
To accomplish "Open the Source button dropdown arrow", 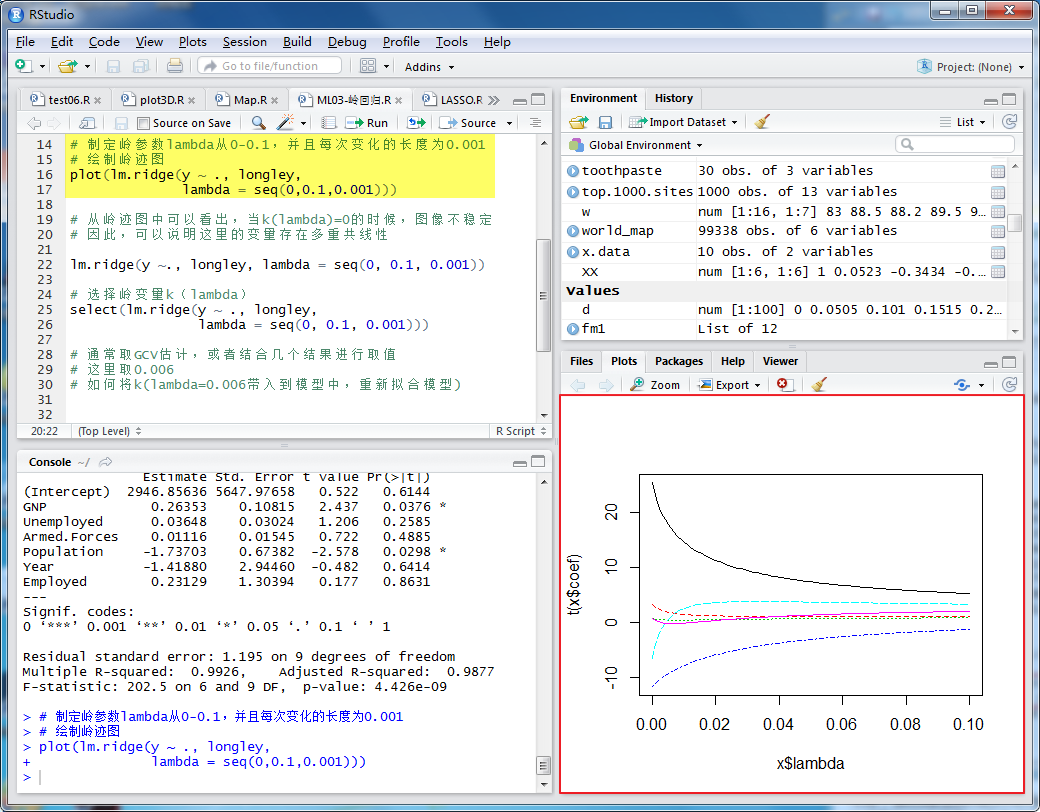I will [509, 123].
